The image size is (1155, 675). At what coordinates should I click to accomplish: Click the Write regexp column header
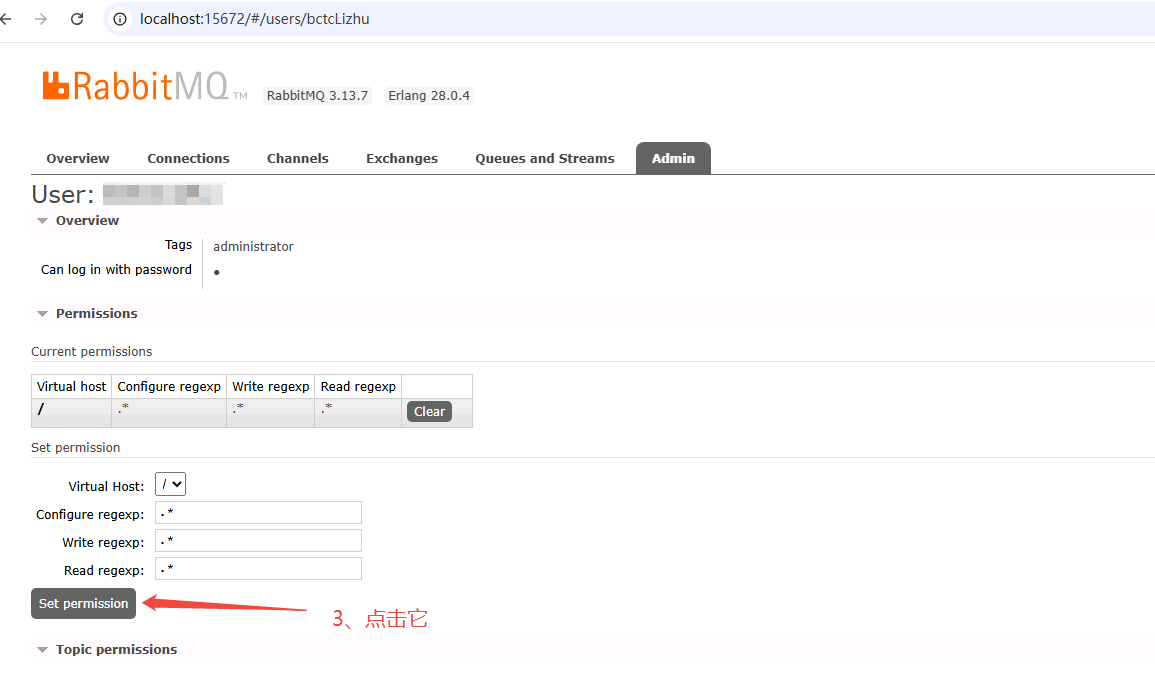coord(271,387)
